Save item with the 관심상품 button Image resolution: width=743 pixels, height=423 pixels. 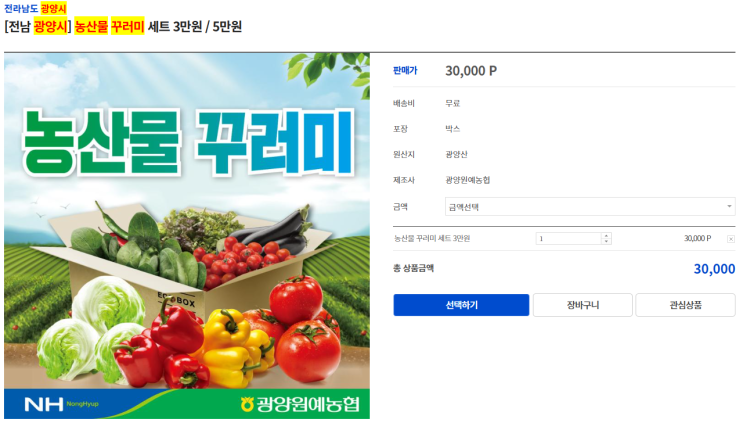[x=685, y=305]
